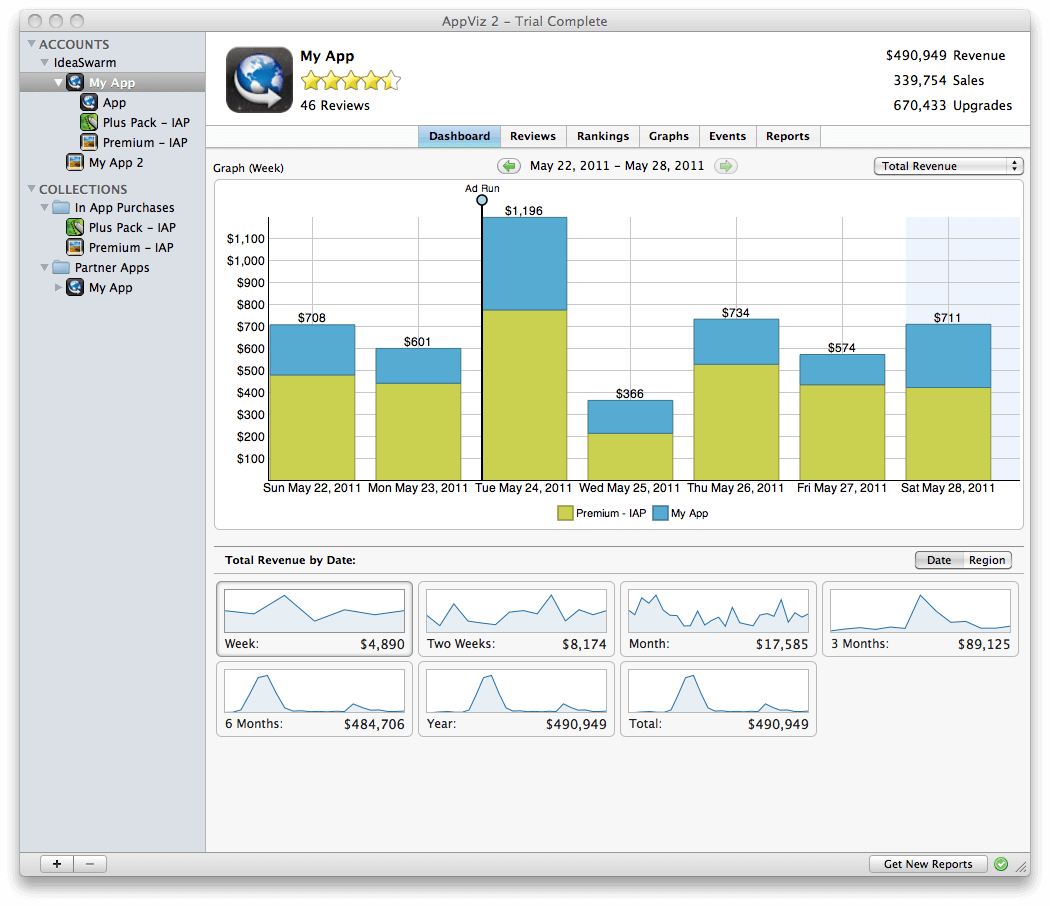Image resolution: width=1050 pixels, height=906 pixels.
Task: Switch to Date view in segmented control
Action: (x=939, y=560)
